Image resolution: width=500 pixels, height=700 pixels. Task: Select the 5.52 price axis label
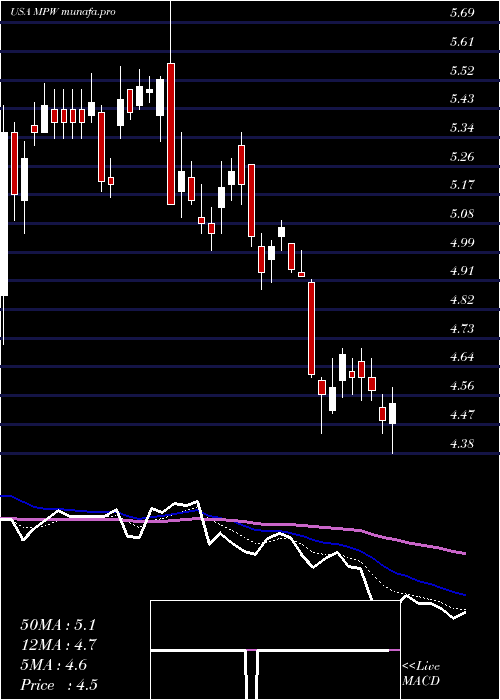pos(462,71)
